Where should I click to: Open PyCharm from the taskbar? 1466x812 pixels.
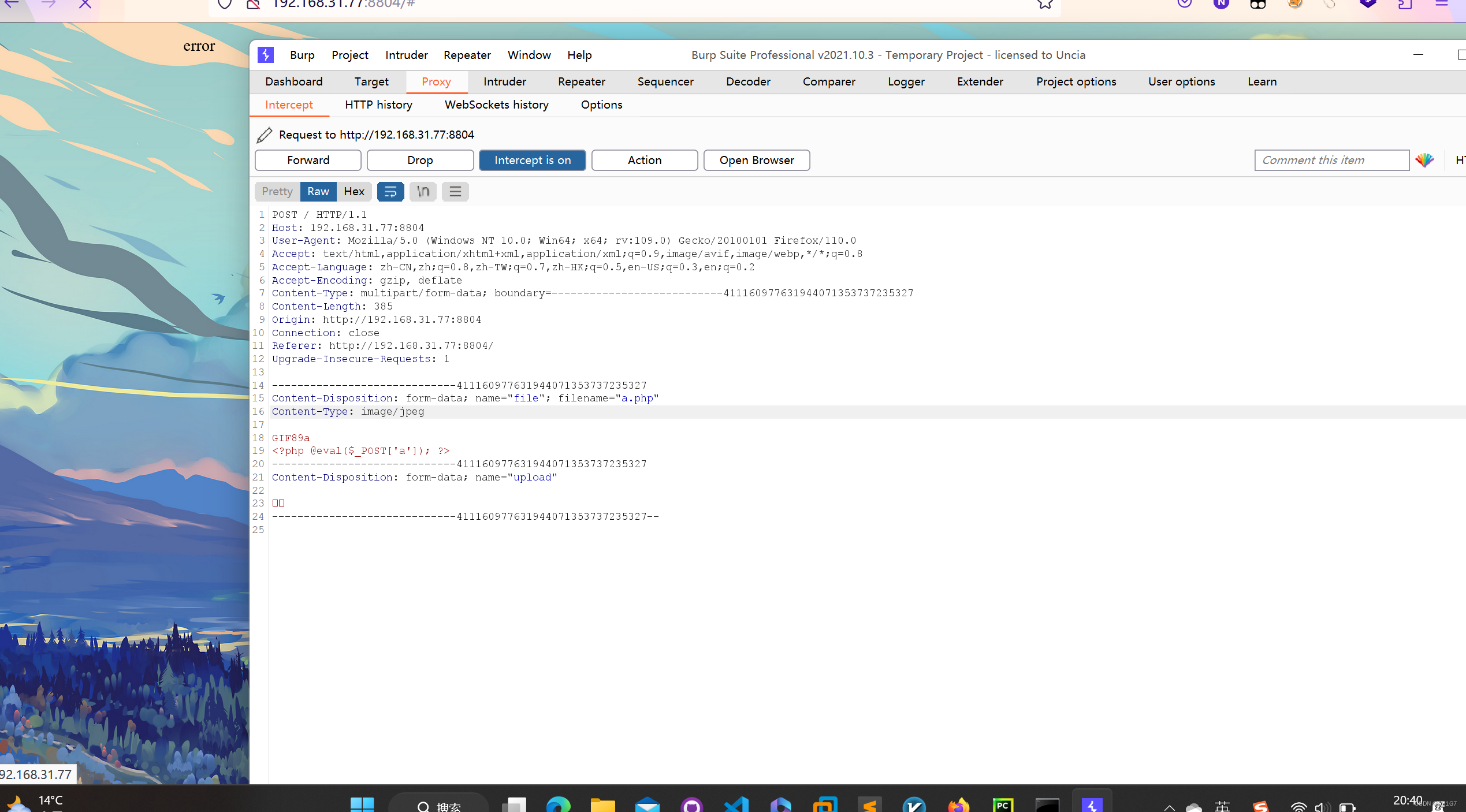click(1003, 804)
